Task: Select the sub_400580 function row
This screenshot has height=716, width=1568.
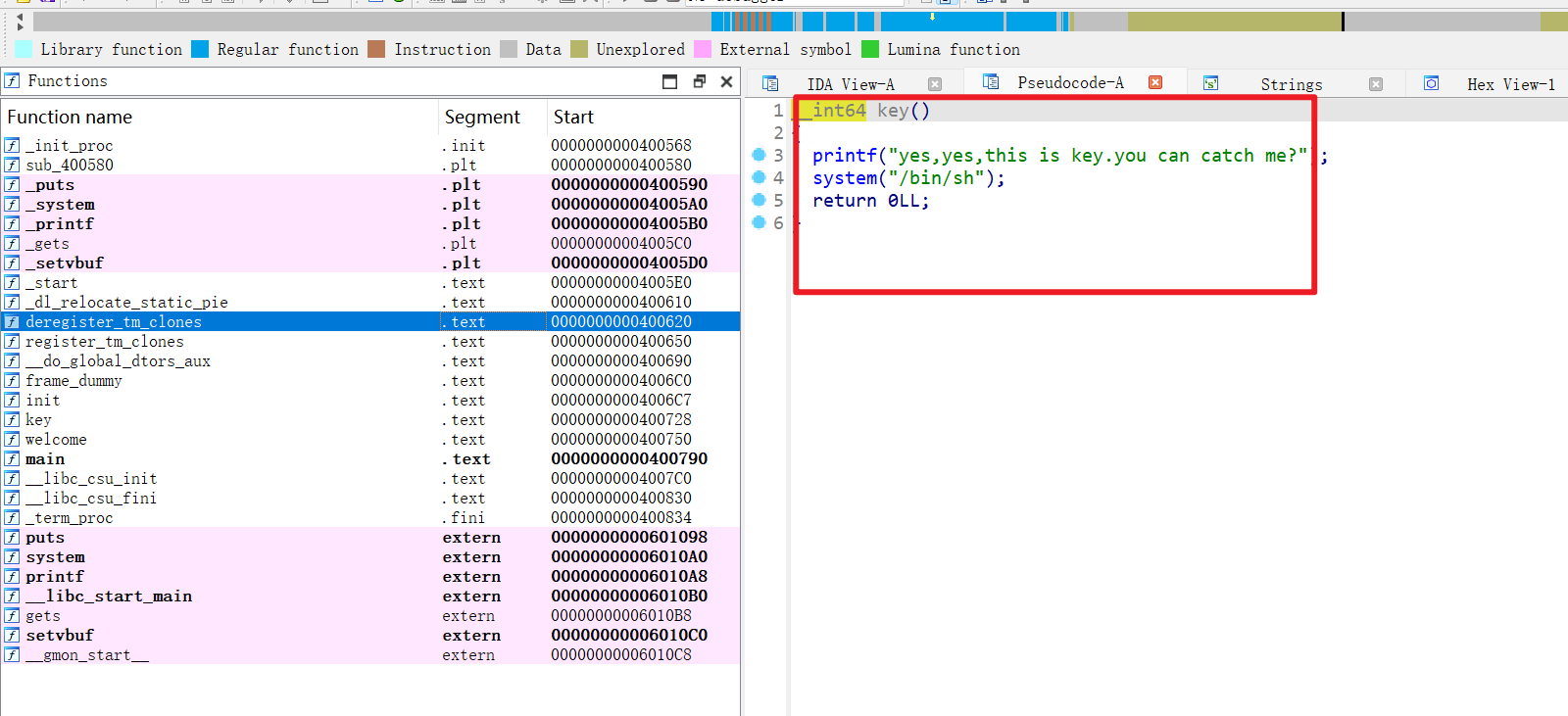Action: [370, 165]
